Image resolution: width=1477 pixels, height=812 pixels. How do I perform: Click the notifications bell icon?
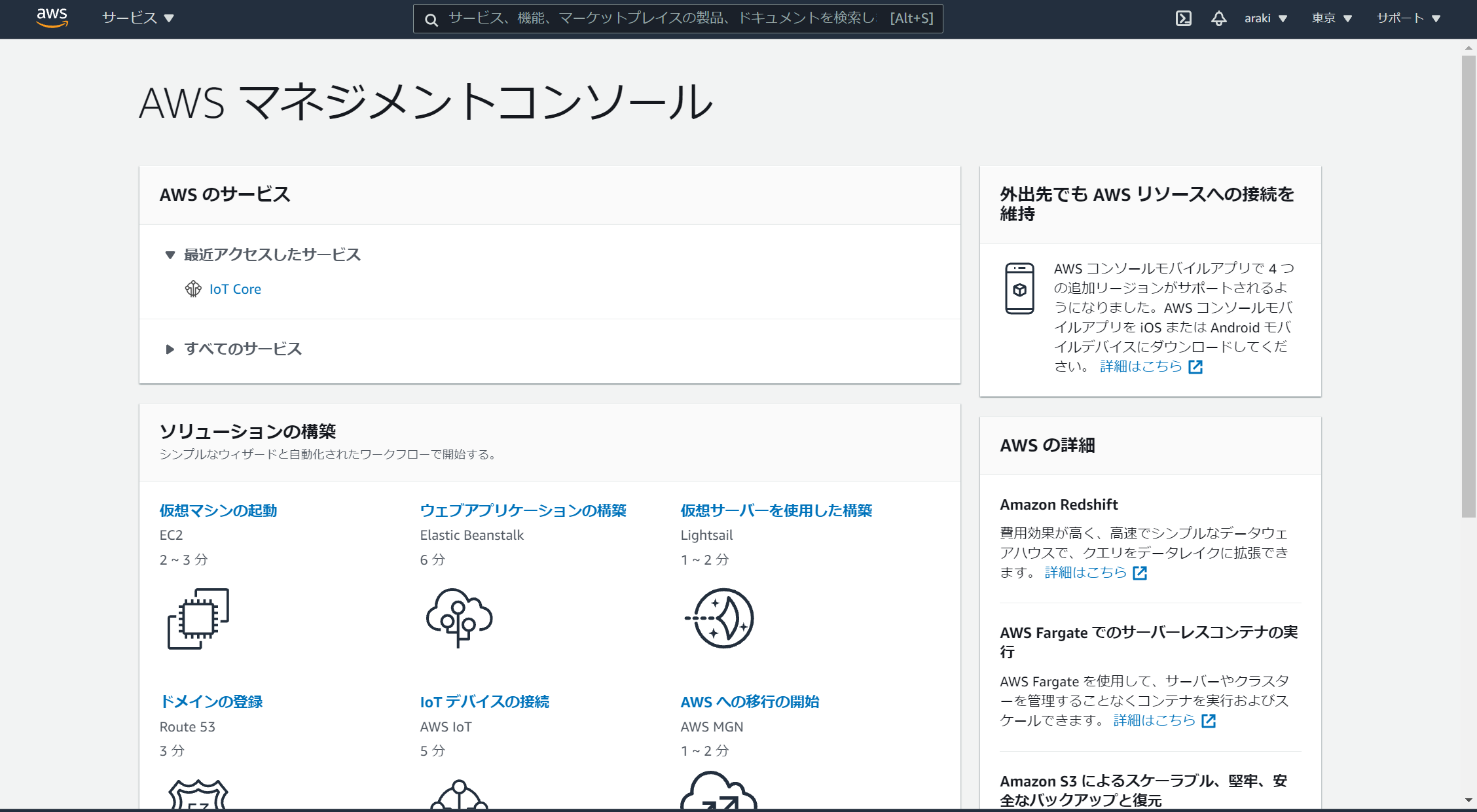pos(1218,18)
